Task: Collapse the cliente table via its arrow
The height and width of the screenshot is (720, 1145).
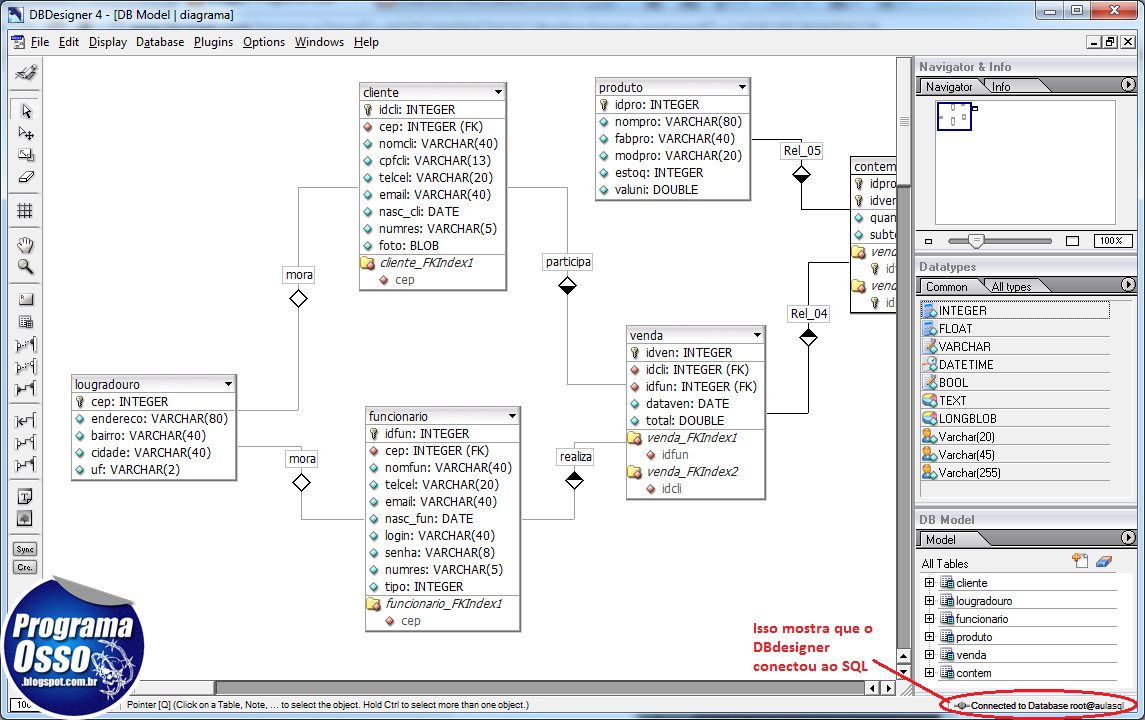Action: [499, 92]
